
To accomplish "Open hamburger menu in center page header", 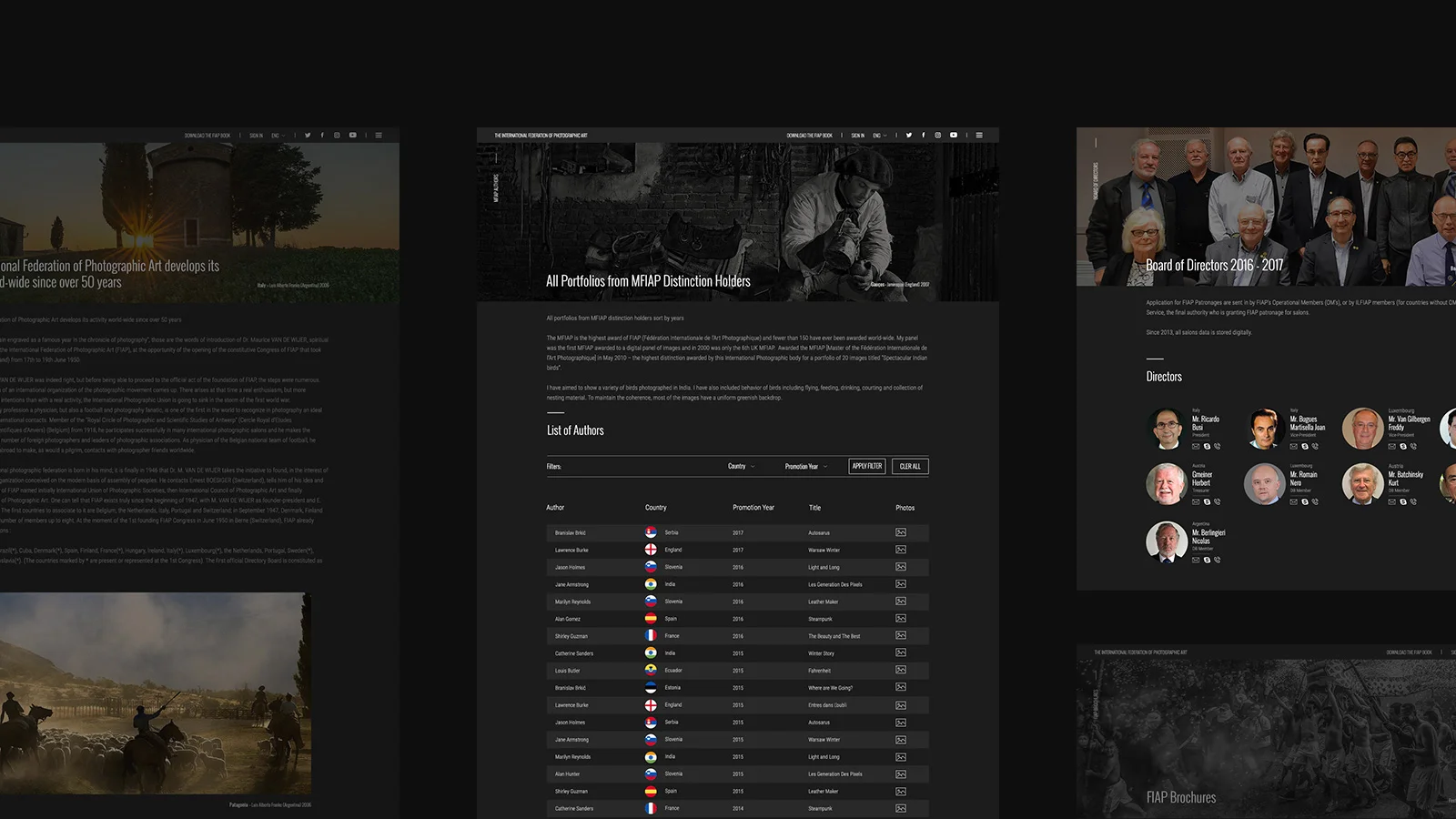I will pyautogui.click(x=979, y=136).
